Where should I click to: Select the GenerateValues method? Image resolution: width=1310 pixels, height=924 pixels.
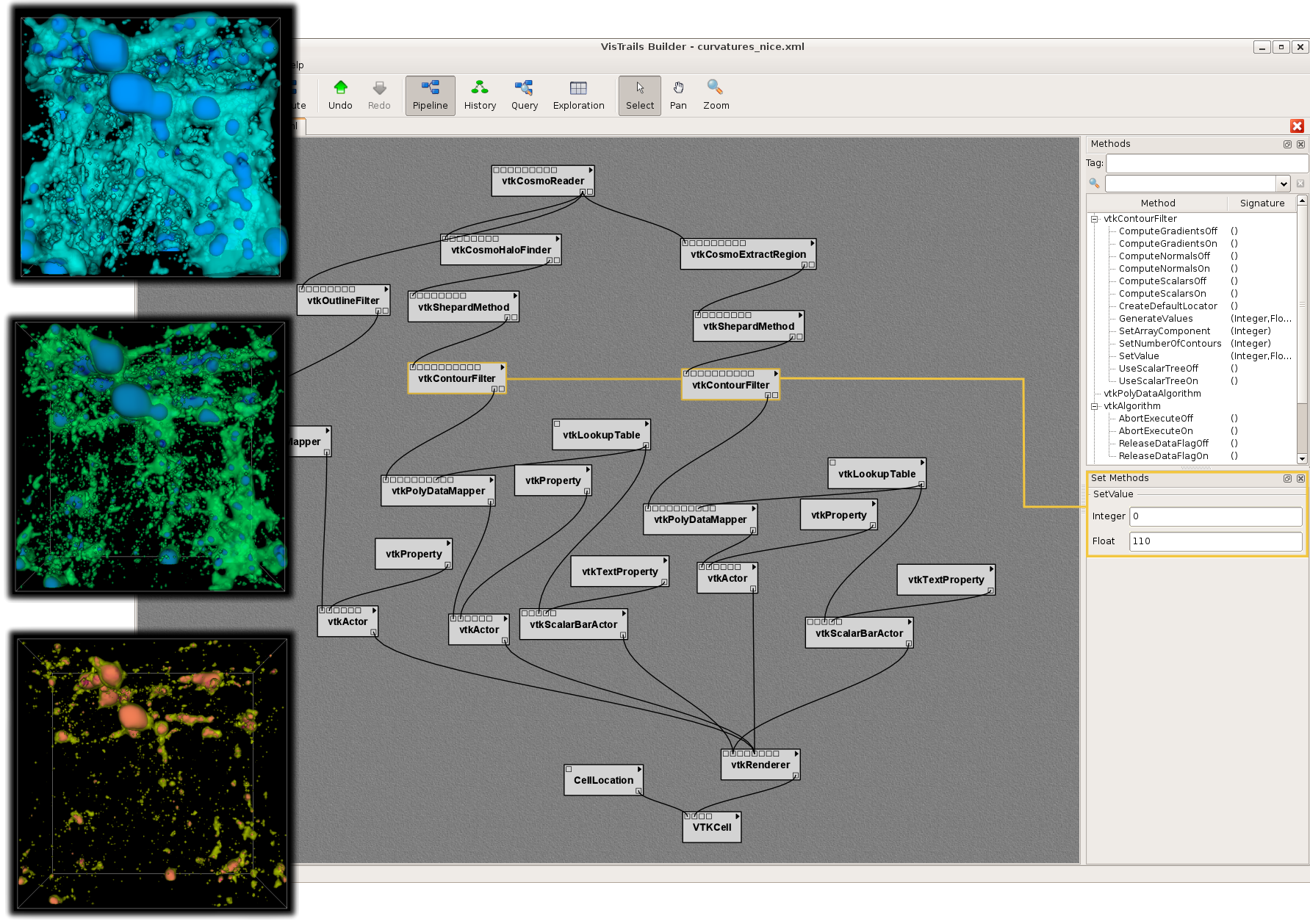click(x=1155, y=319)
